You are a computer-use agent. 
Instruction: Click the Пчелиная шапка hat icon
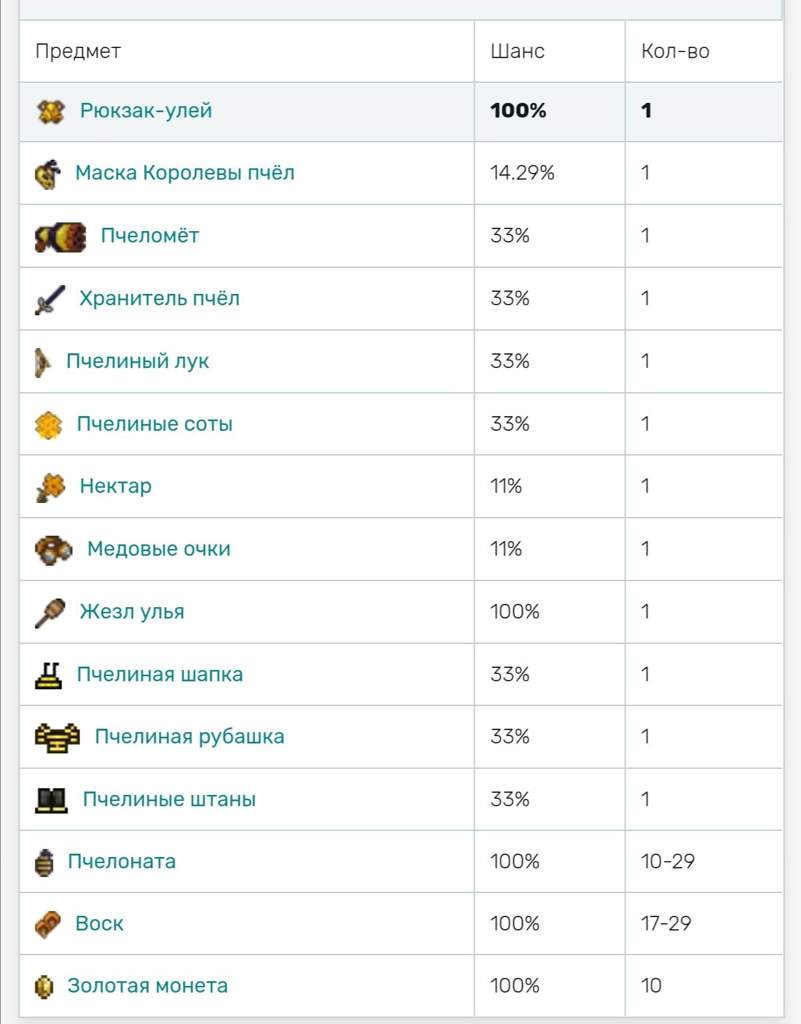(48, 675)
